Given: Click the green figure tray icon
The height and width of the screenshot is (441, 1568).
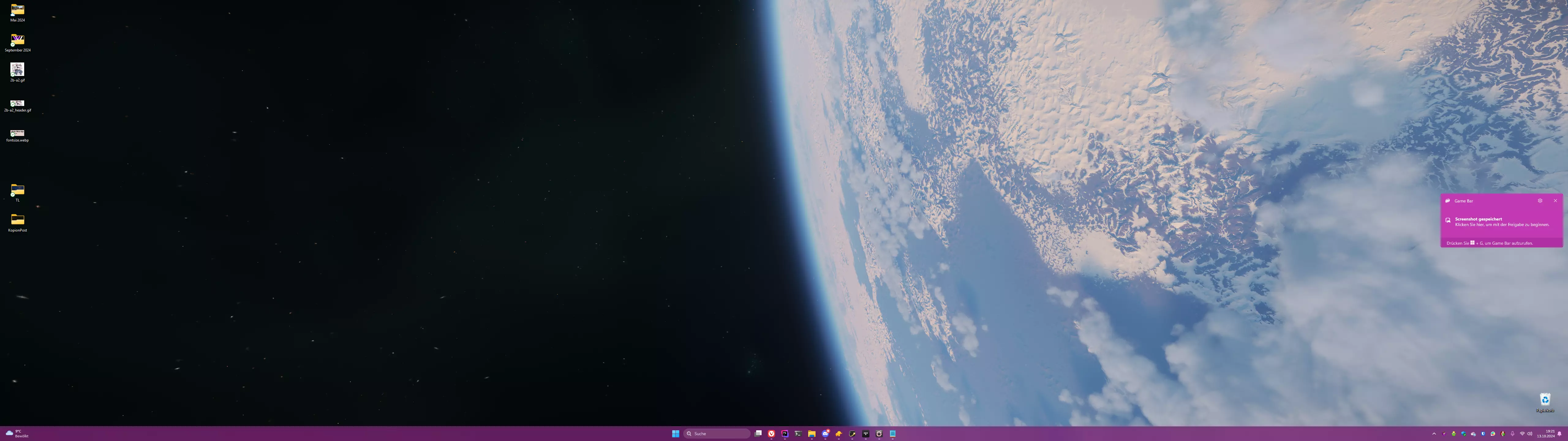Looking at the screenshot, I should (x=1454, y=434).
